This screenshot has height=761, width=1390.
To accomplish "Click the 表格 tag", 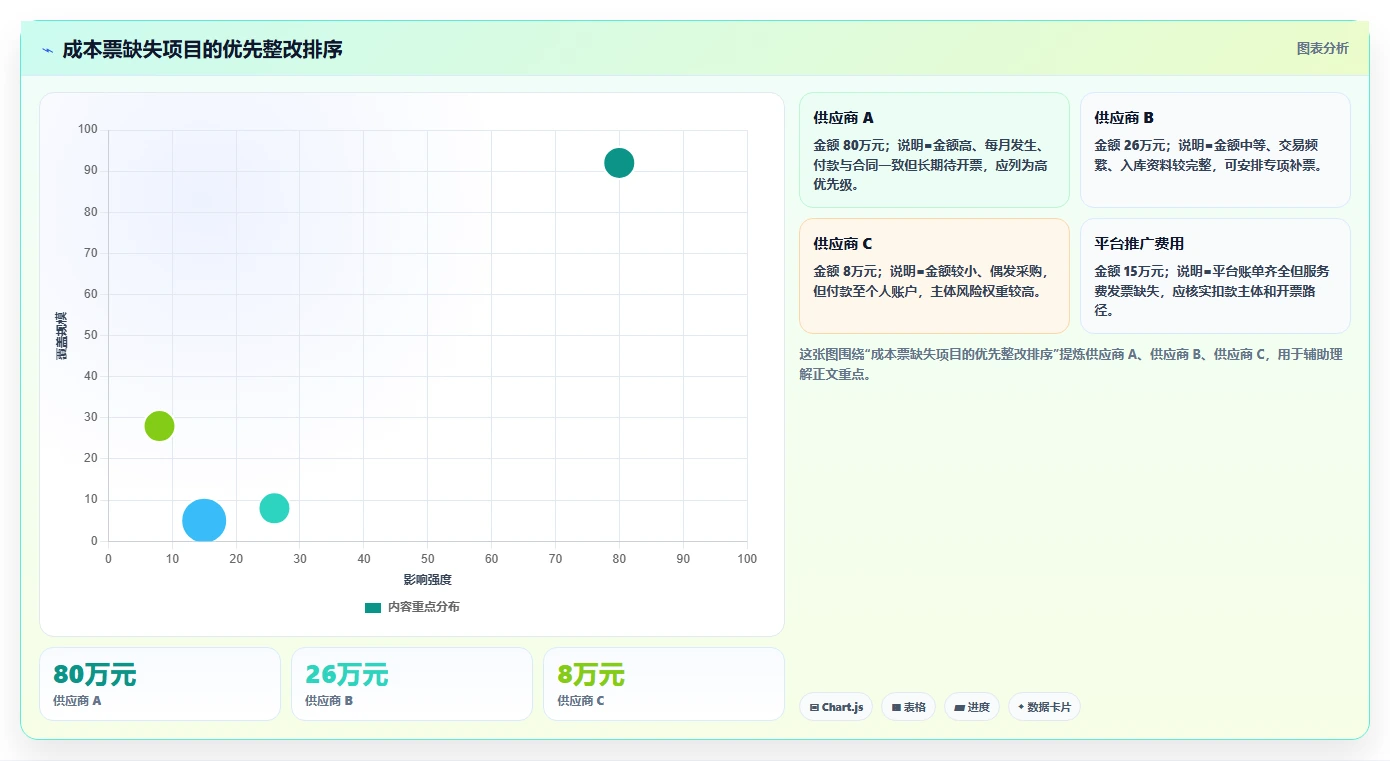I will tap(908, 707).
